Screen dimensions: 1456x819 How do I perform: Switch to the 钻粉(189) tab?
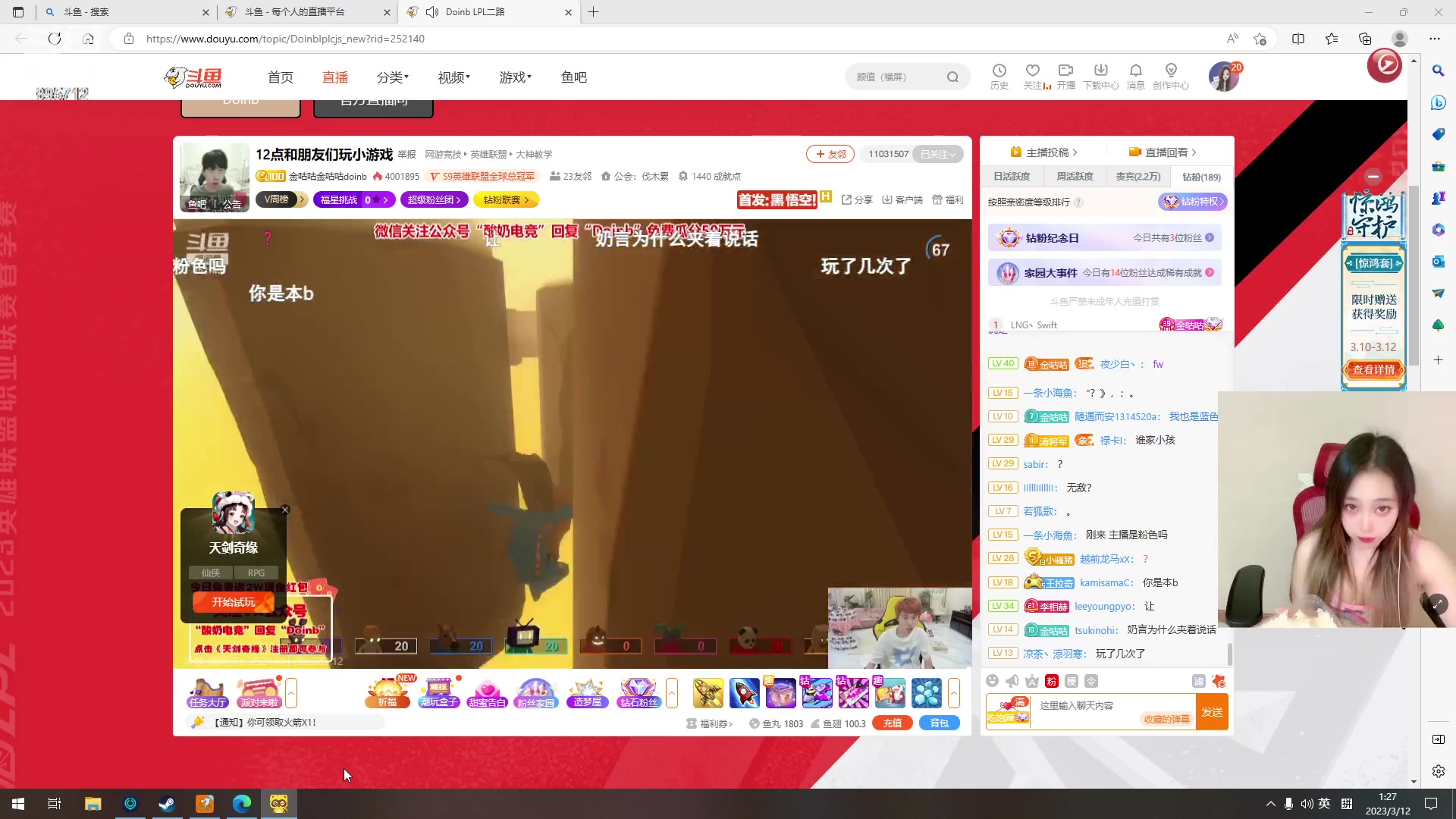click(1201, 177)
